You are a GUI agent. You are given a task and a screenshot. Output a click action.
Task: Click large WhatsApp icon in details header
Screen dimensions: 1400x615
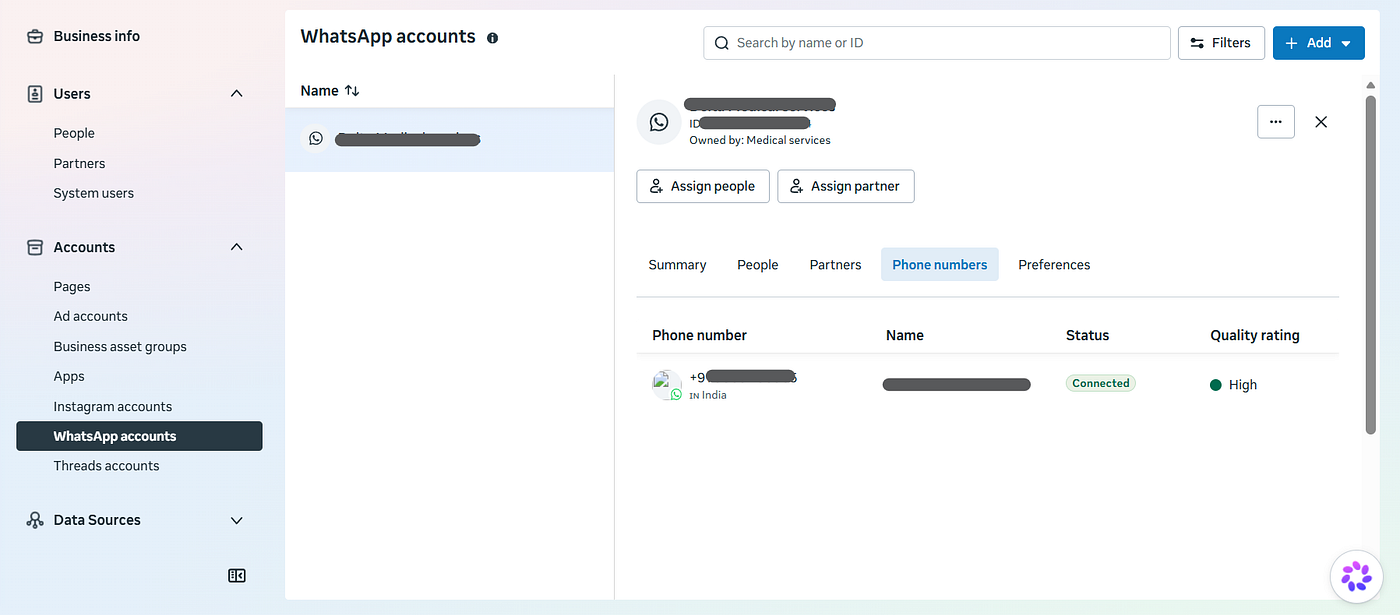[x=659, y=122]
